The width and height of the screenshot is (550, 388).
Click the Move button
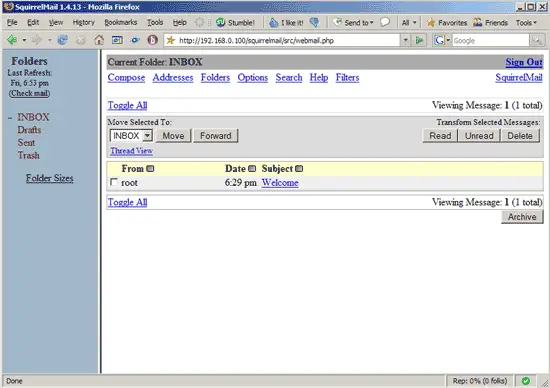point(173,136)
